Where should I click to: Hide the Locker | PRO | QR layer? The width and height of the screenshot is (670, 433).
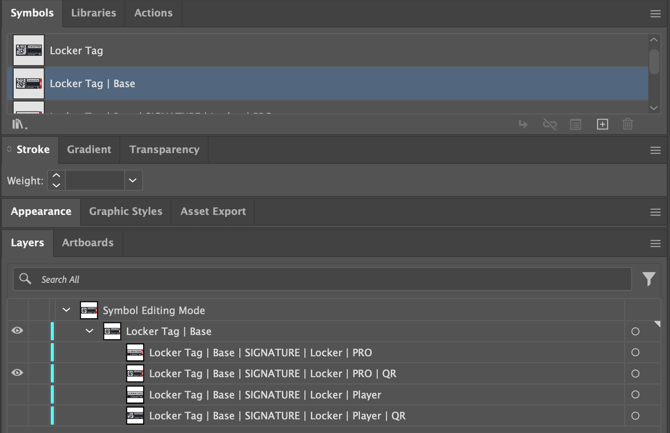point(17,373)
